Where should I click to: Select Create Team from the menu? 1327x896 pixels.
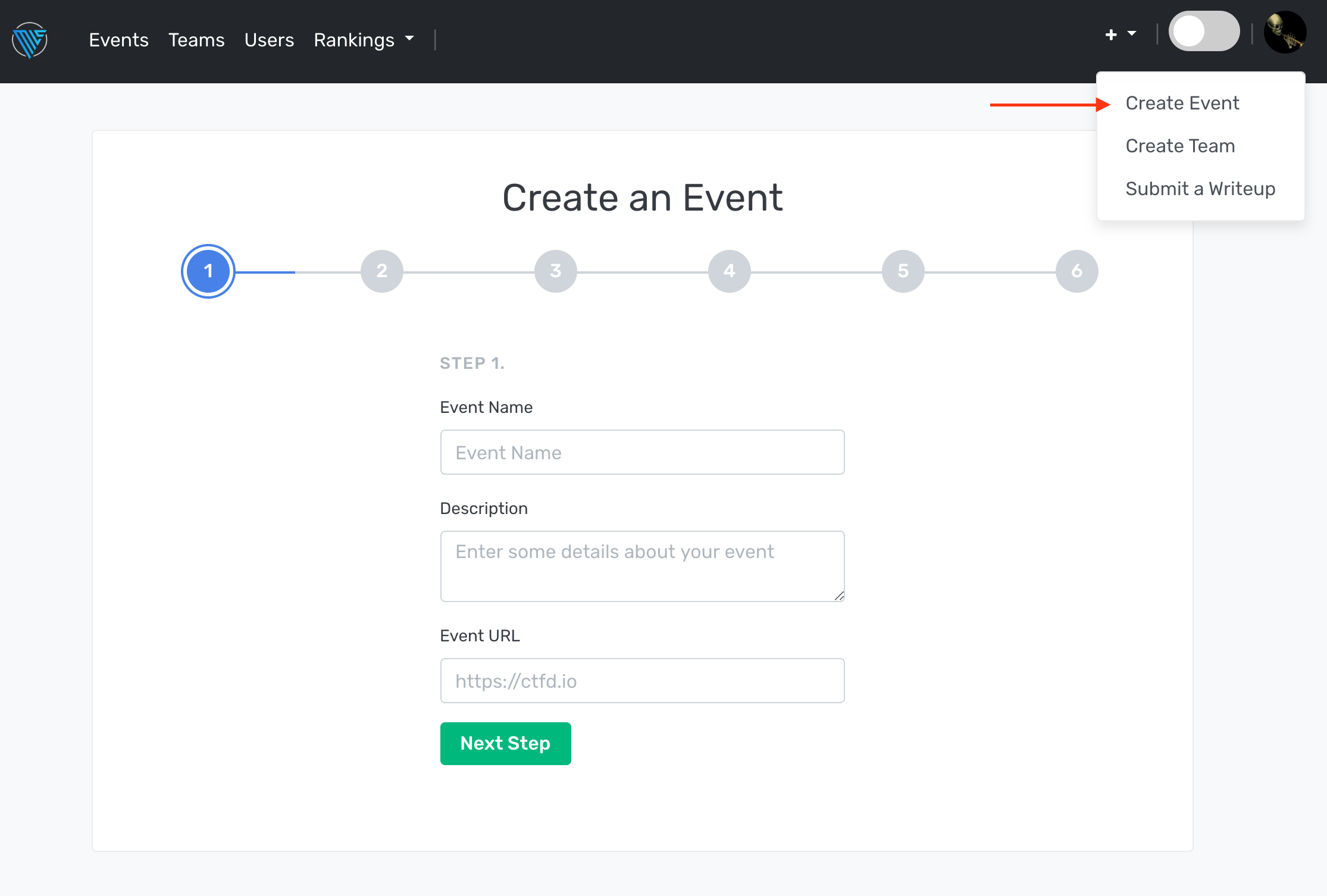tap(1179, 146)
